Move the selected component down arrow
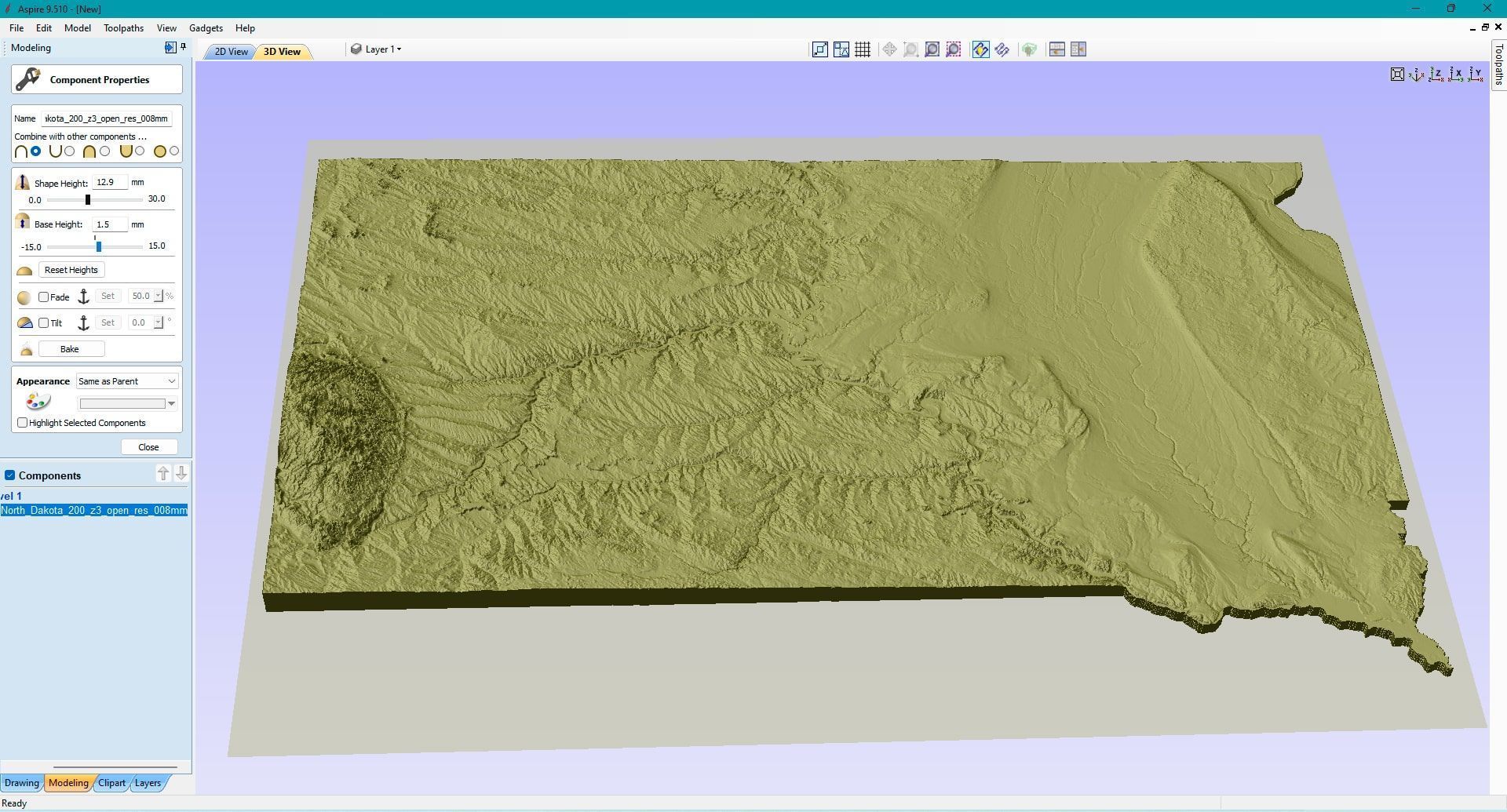The image size is (1507, 812). click(x=181, y=473)
